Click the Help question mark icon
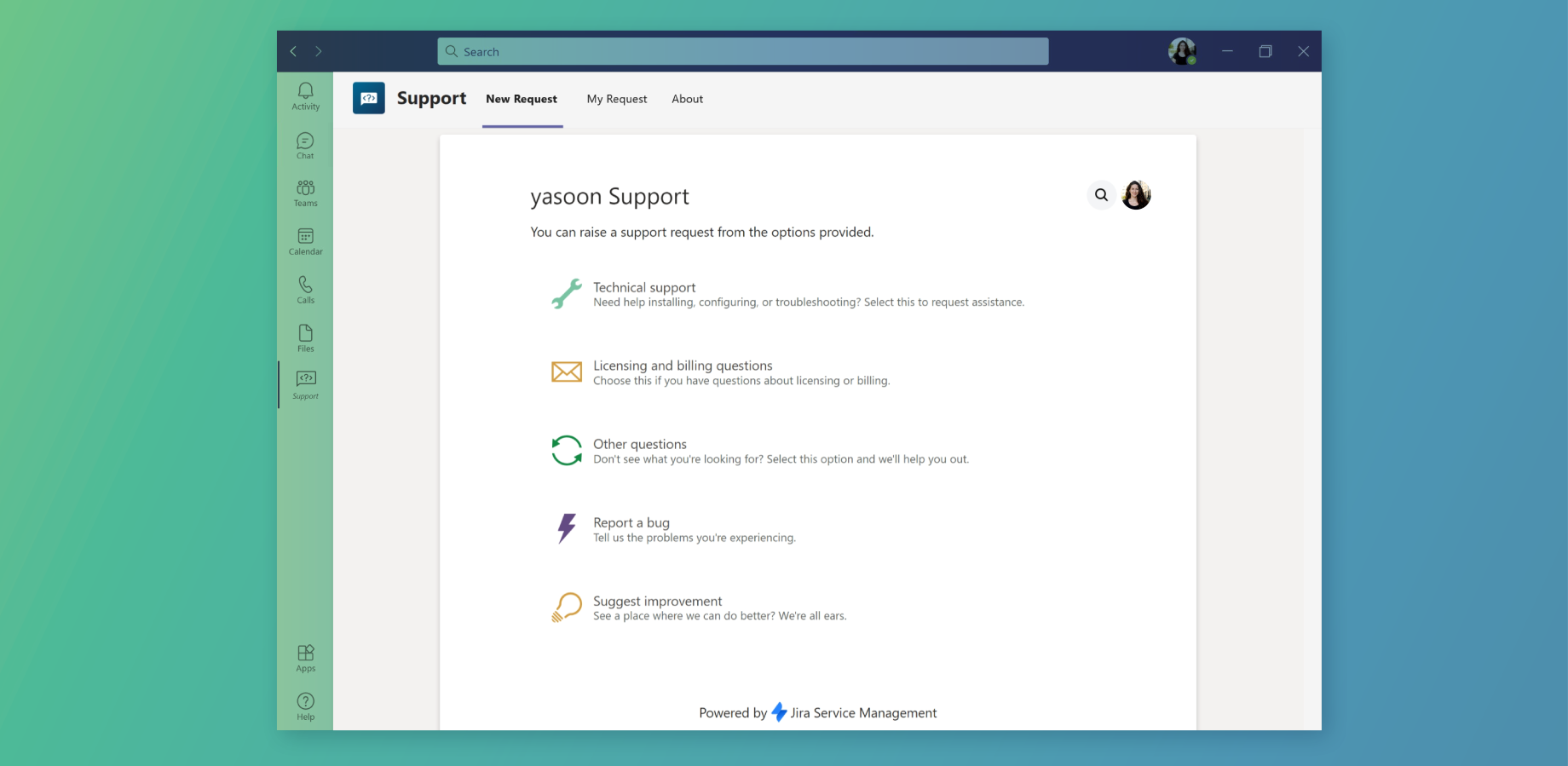This screenshot has height=766, width=1568. tap(305, 706)
